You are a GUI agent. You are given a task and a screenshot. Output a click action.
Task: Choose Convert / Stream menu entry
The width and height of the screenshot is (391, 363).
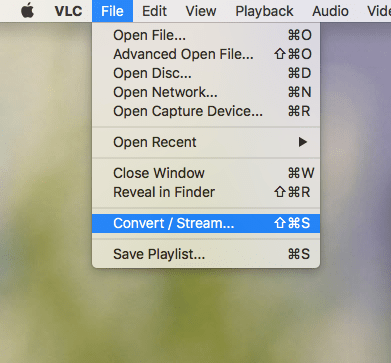[x=206, y=223]
